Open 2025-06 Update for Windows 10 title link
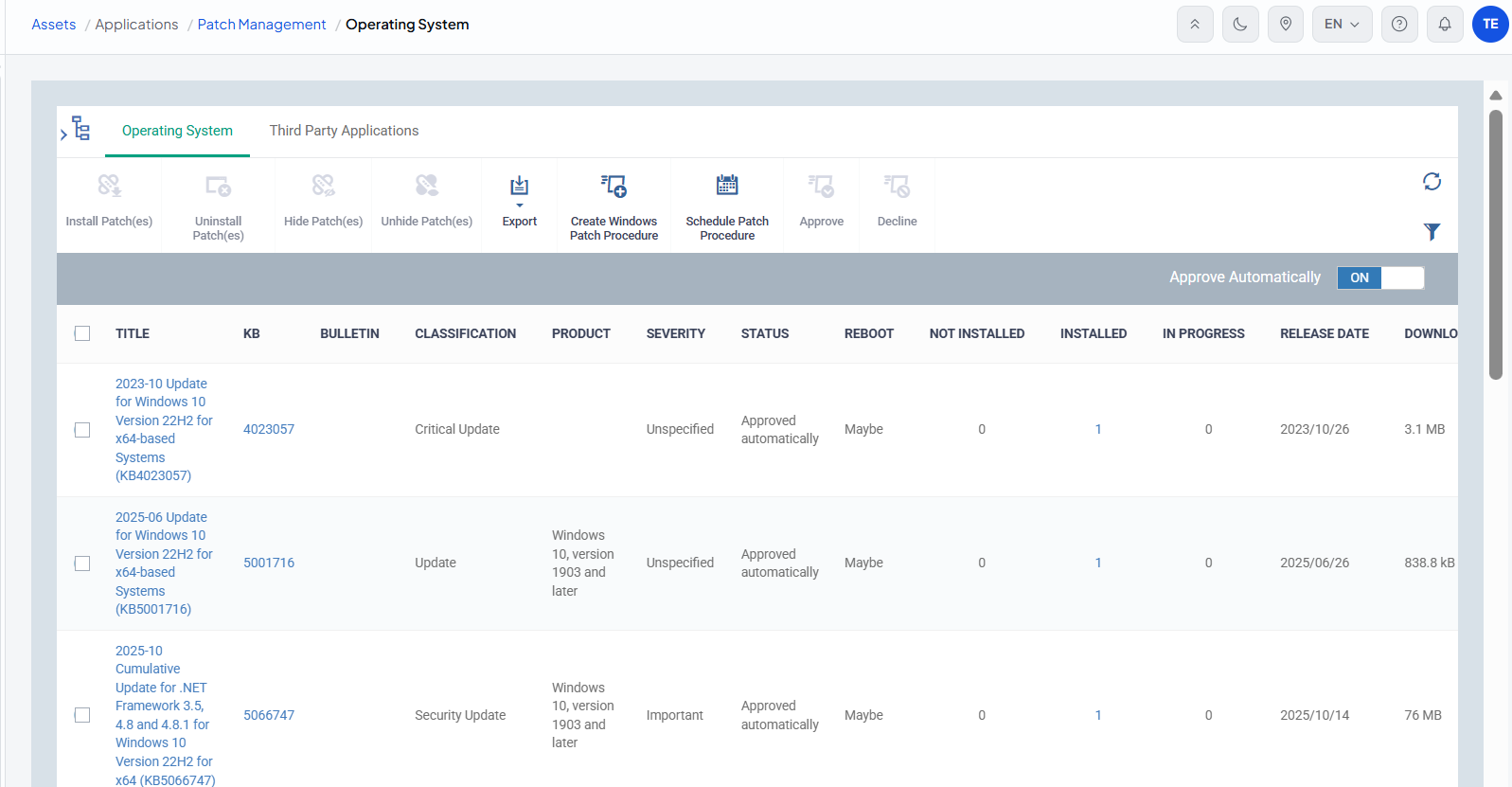 pyautogui.click(x=164, y=563)
